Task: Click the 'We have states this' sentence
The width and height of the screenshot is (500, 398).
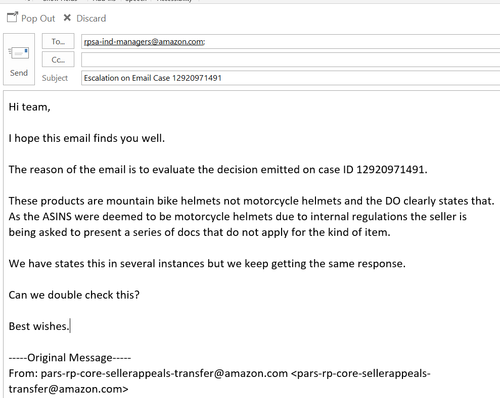Action: tap(207, 263)
